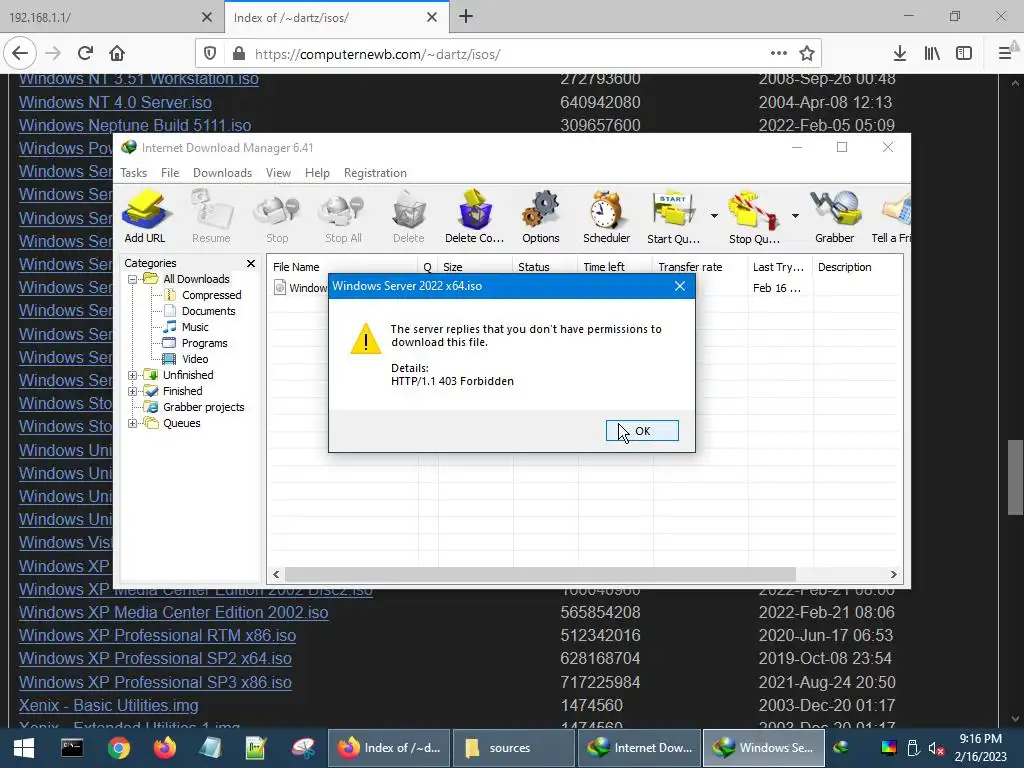Open the Help menu

coord(317,172)
